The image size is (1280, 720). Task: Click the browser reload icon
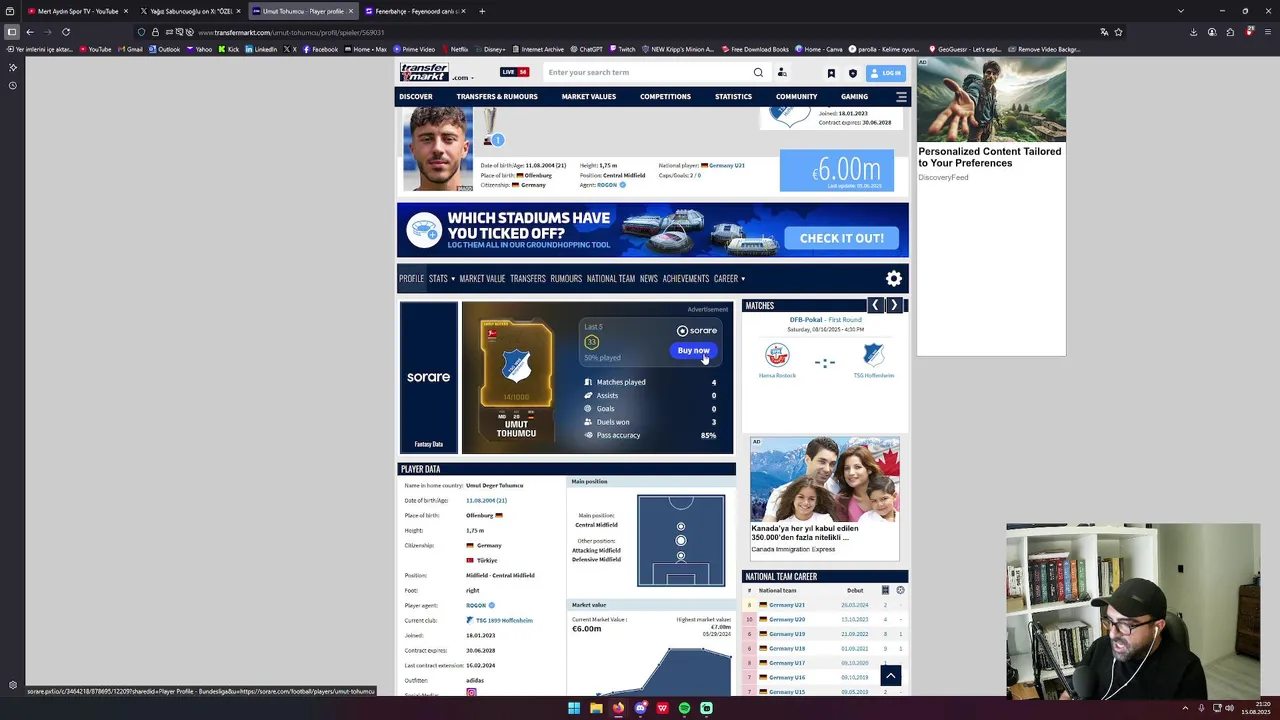pos(66,32)
